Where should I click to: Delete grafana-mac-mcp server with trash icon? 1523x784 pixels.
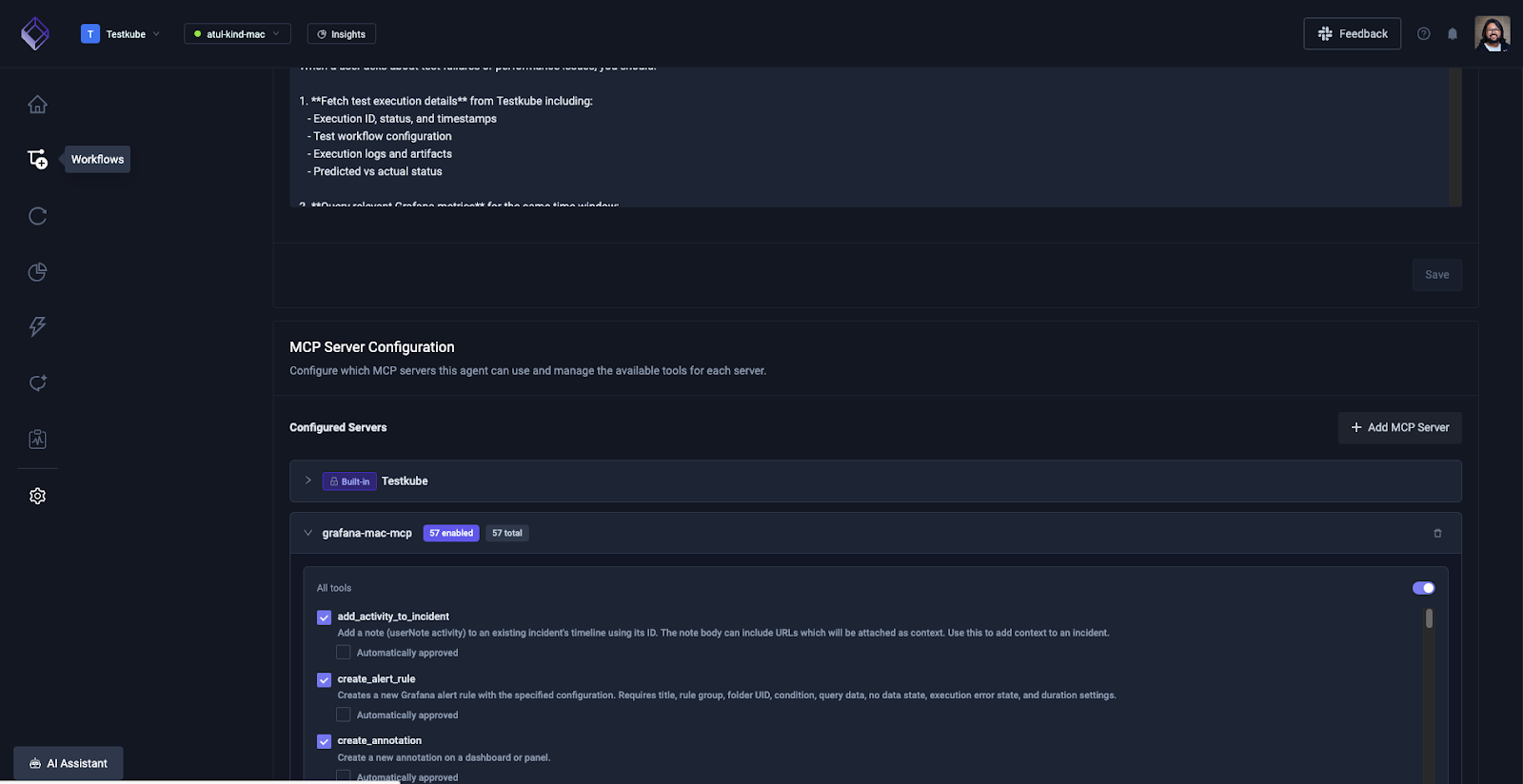click(x=1437, y=533)
